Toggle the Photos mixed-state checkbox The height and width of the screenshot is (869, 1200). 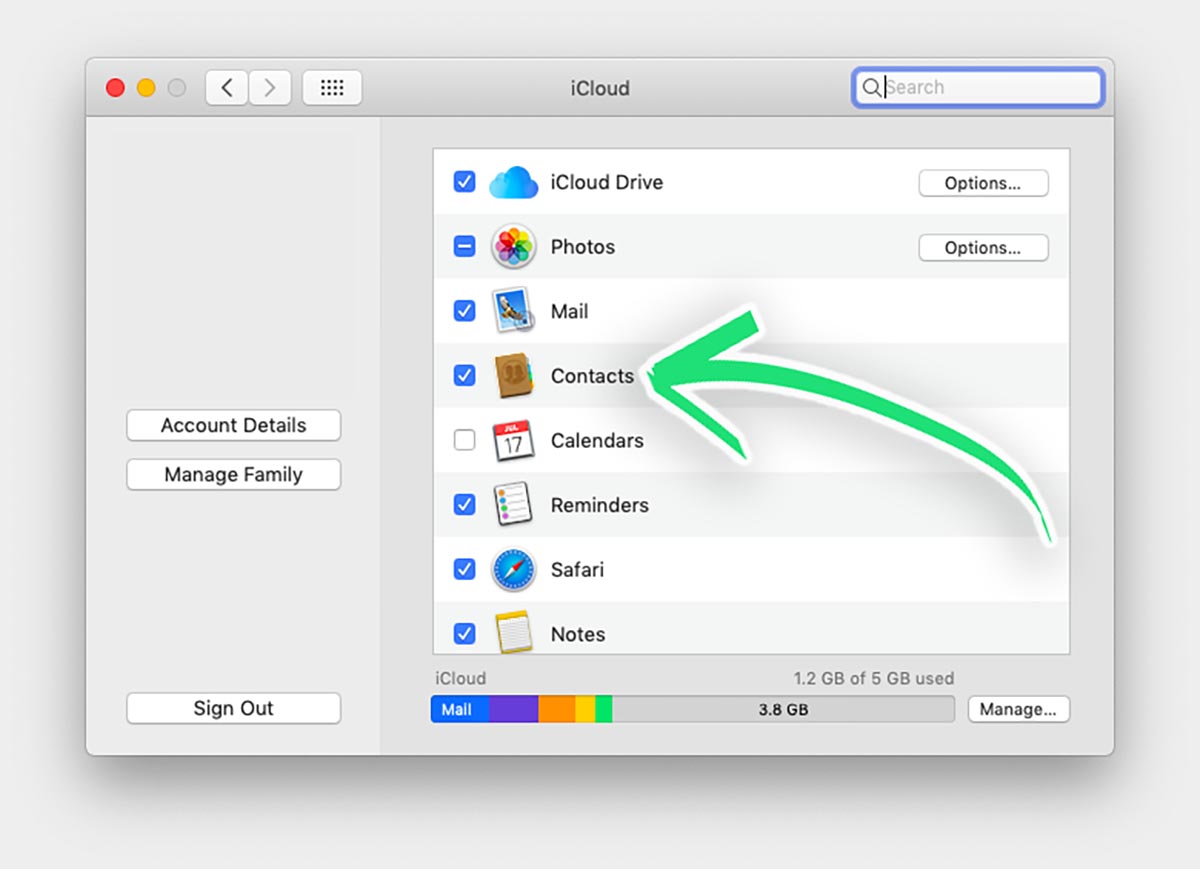(x=464, y=247)
